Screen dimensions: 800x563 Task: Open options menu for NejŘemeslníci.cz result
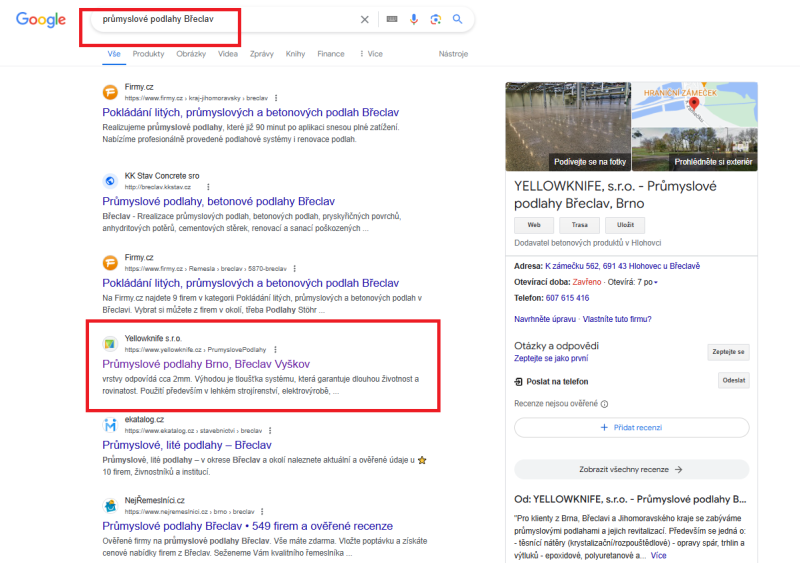262,511
